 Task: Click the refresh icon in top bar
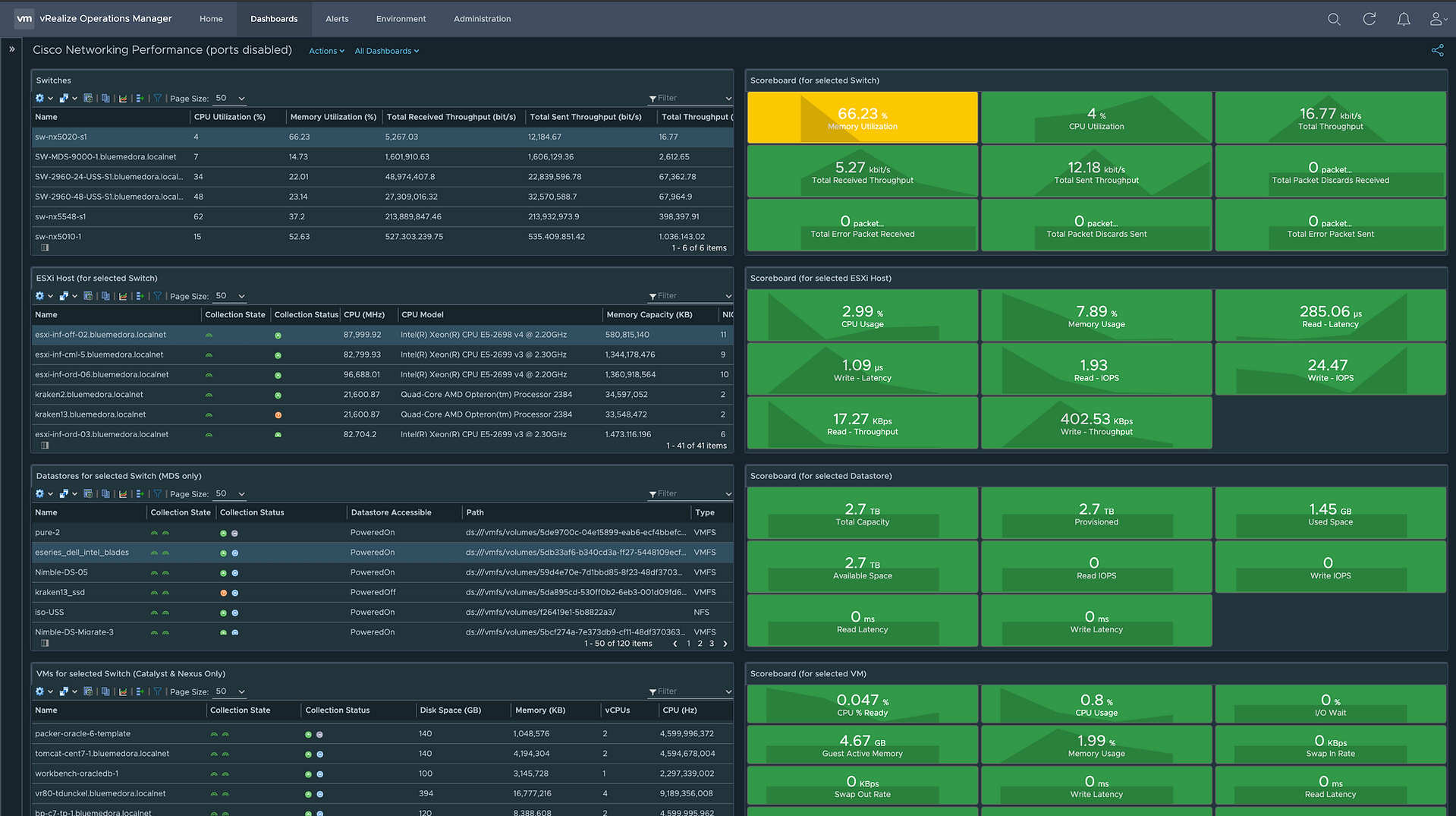[1369, 19]
